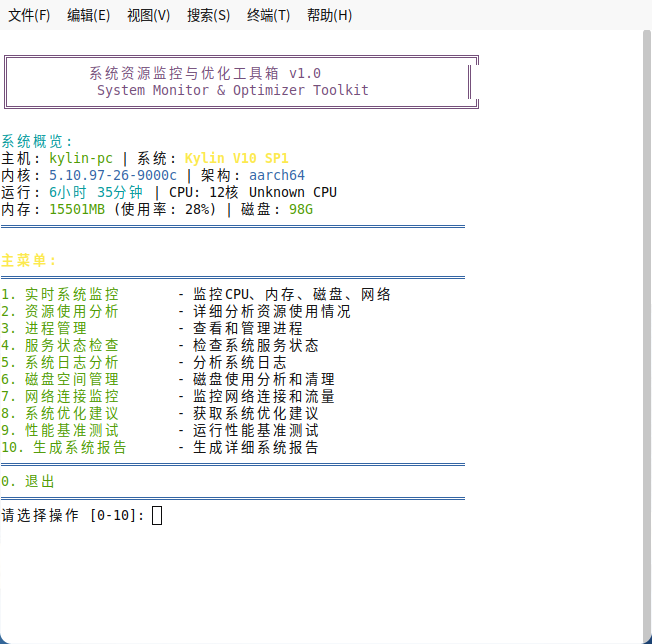This screenshot has height=644, width=652.
Task: Click the 6. 磁盘空间管理 entry
Action: [x=60, y=379]
